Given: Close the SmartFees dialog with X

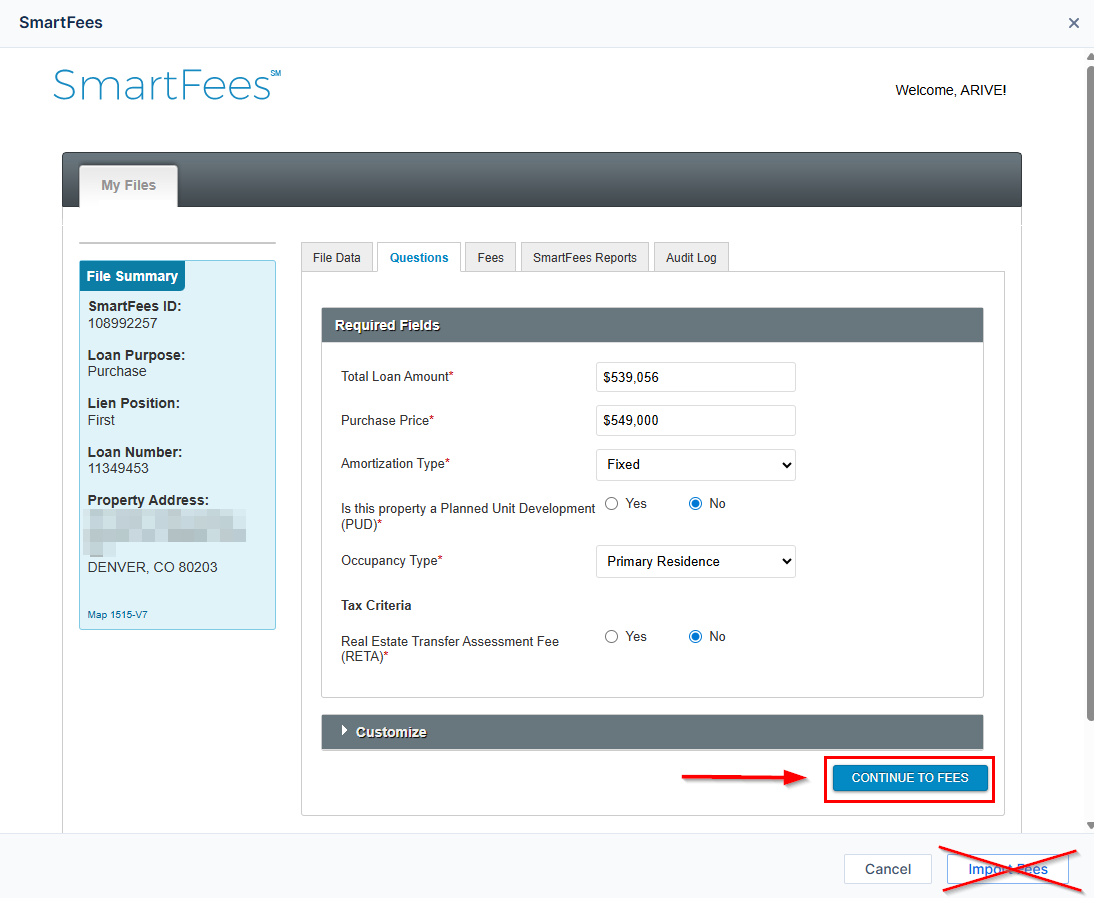Looking at the screenshot, I should coord(1073,23).
